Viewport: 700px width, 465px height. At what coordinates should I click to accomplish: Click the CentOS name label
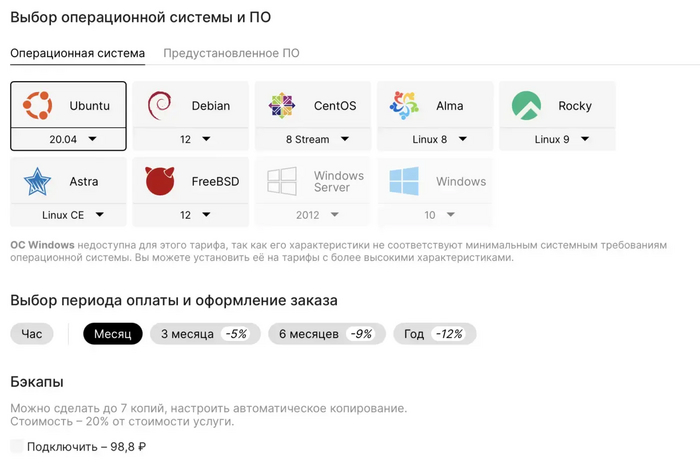click(335, 106)
